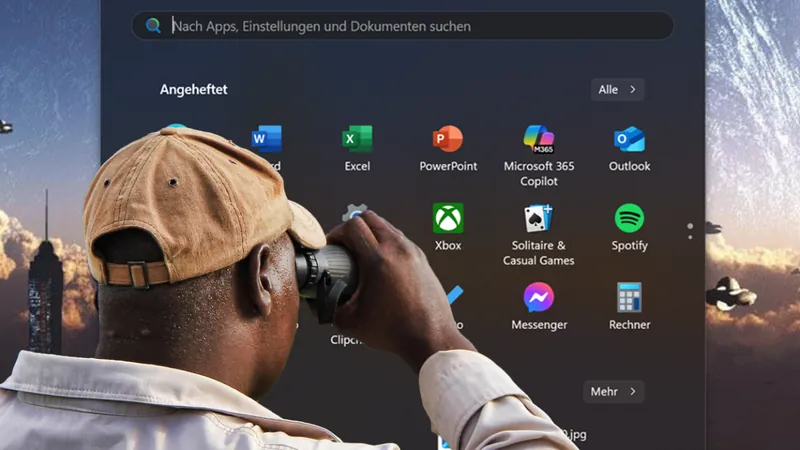800x450 pixels.
Task: Start Microsoft 365 Copilot
Action: coord(539,139)
